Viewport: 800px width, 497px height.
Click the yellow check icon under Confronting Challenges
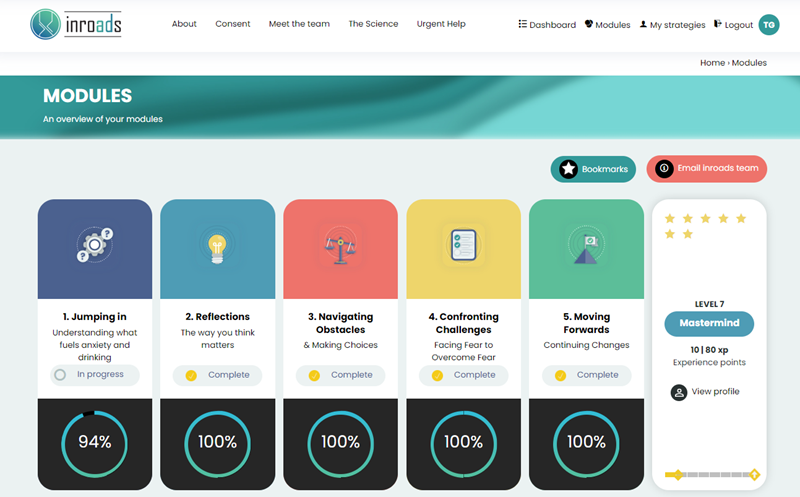point(437,376)
